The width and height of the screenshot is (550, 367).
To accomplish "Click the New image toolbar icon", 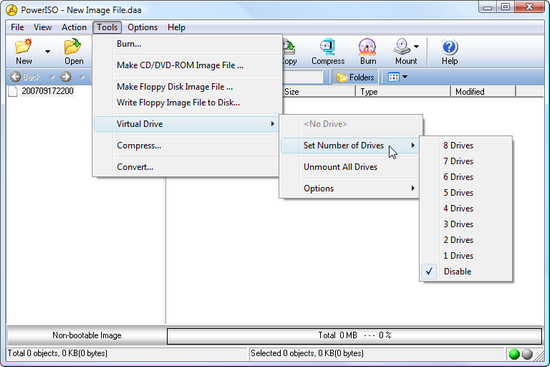I will click(24, 47).
